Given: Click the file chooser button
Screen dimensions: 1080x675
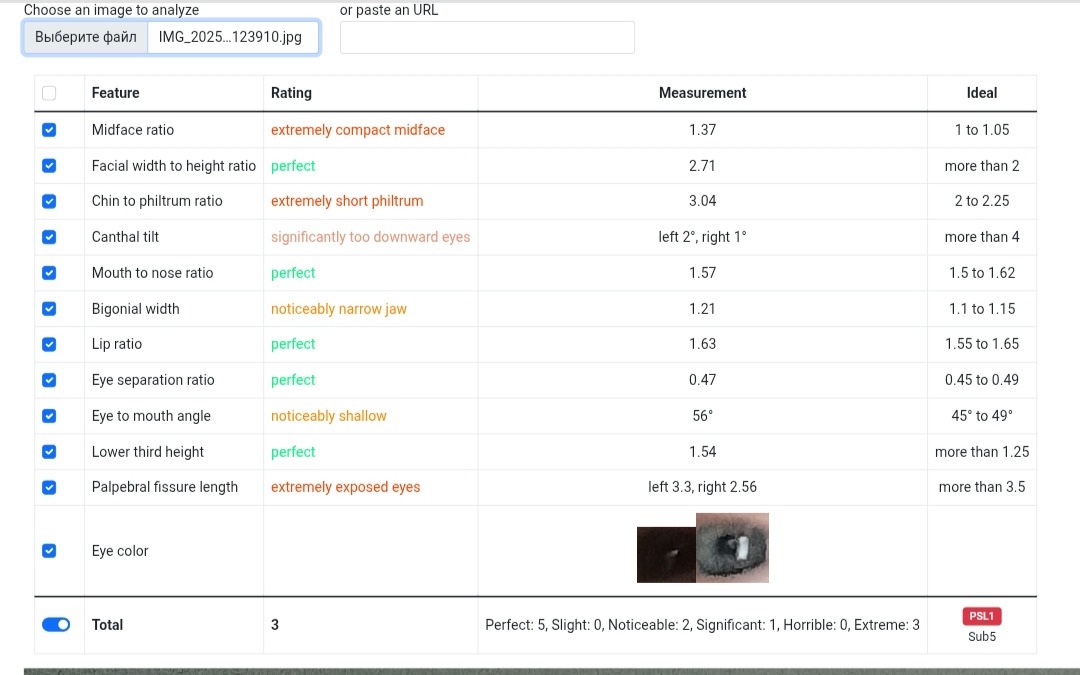Looking at the screenshot, I should point(86,38).
